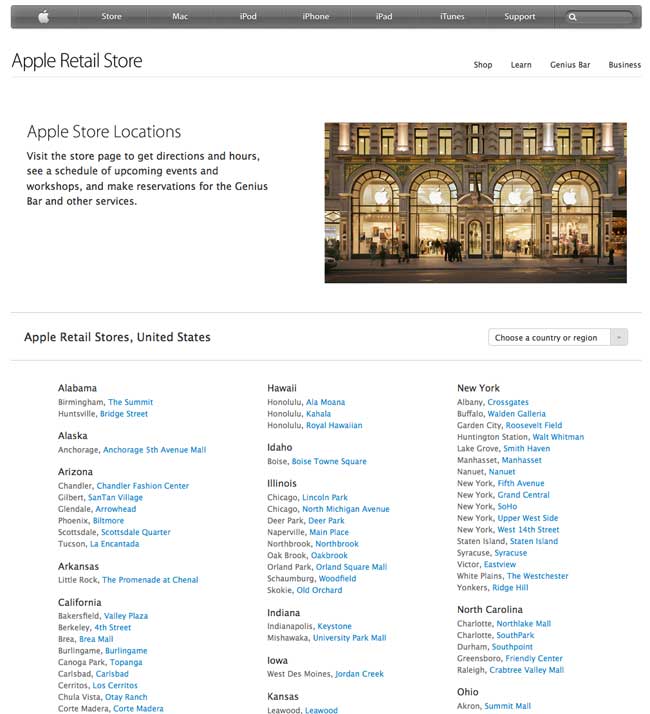Open Ala Moana store in Honolulu
Image resolution: width=650 pixels, height=714 pixels.
point(325,402)
